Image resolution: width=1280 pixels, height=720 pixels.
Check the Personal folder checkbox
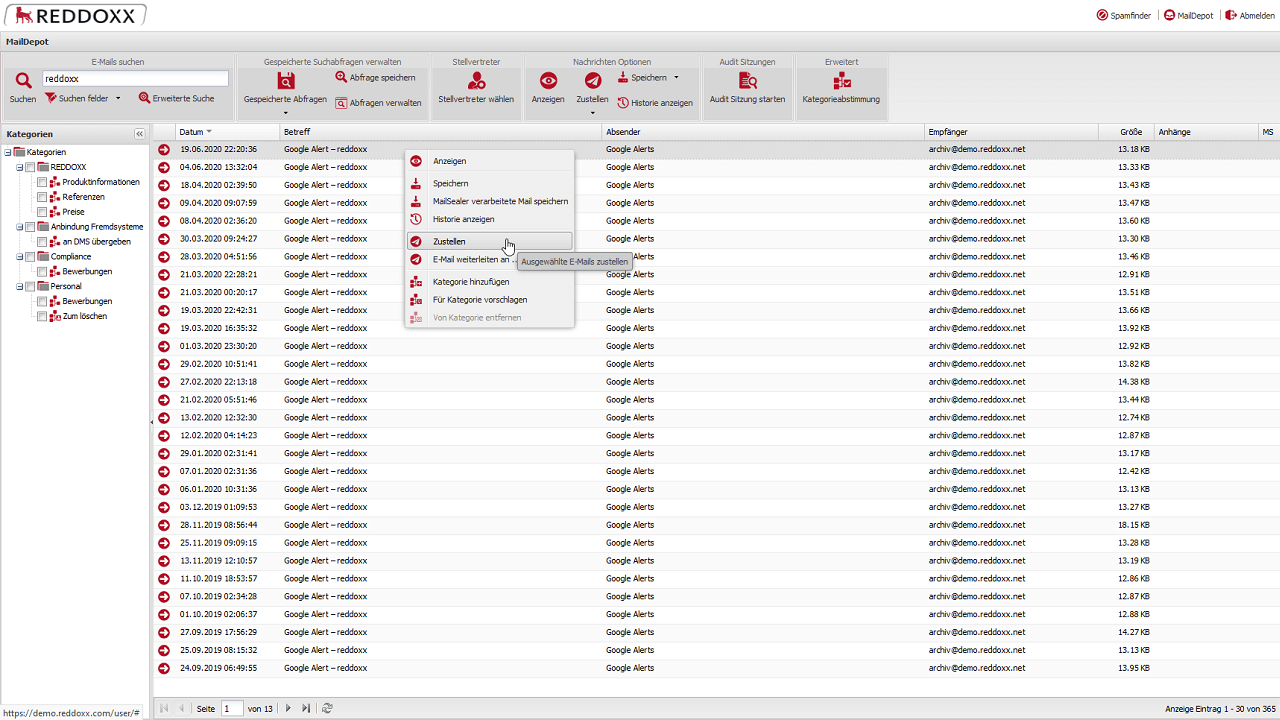(30, 287)
